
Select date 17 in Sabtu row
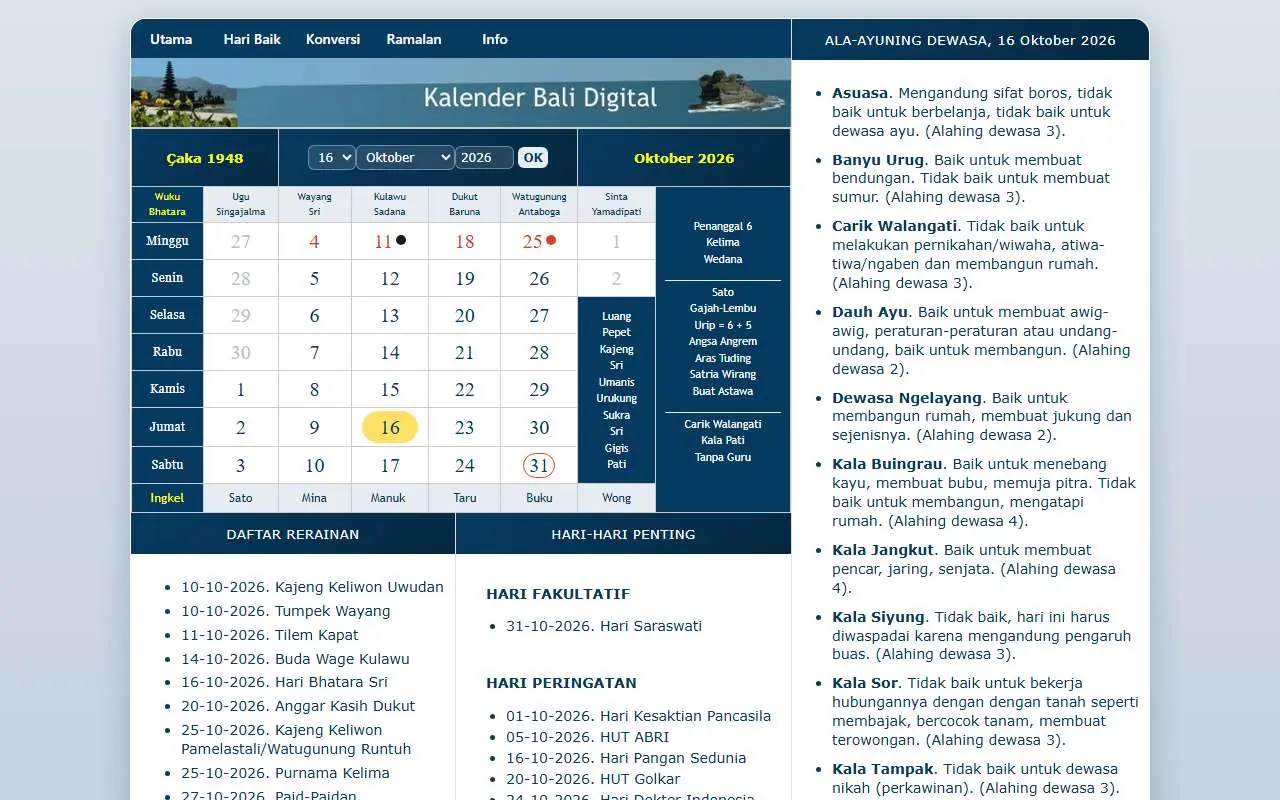pyautogui.click(x=390, y=465)
